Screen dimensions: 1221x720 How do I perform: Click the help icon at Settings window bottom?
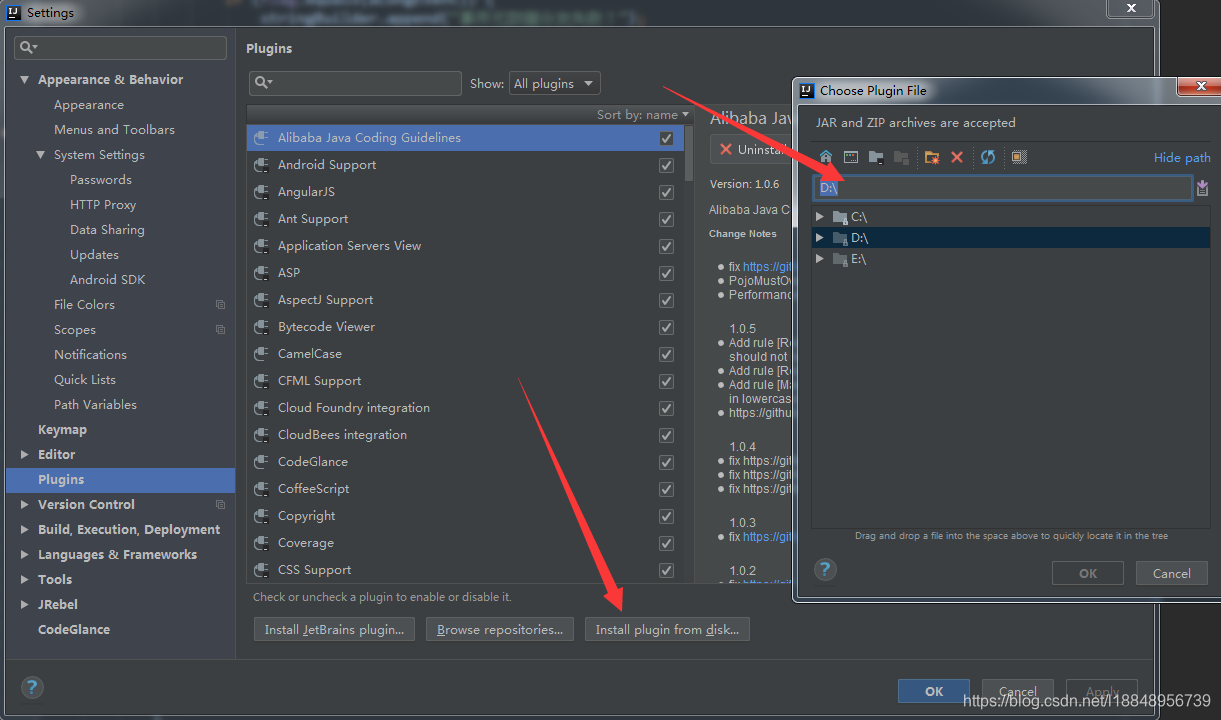(x=32, y=687)
